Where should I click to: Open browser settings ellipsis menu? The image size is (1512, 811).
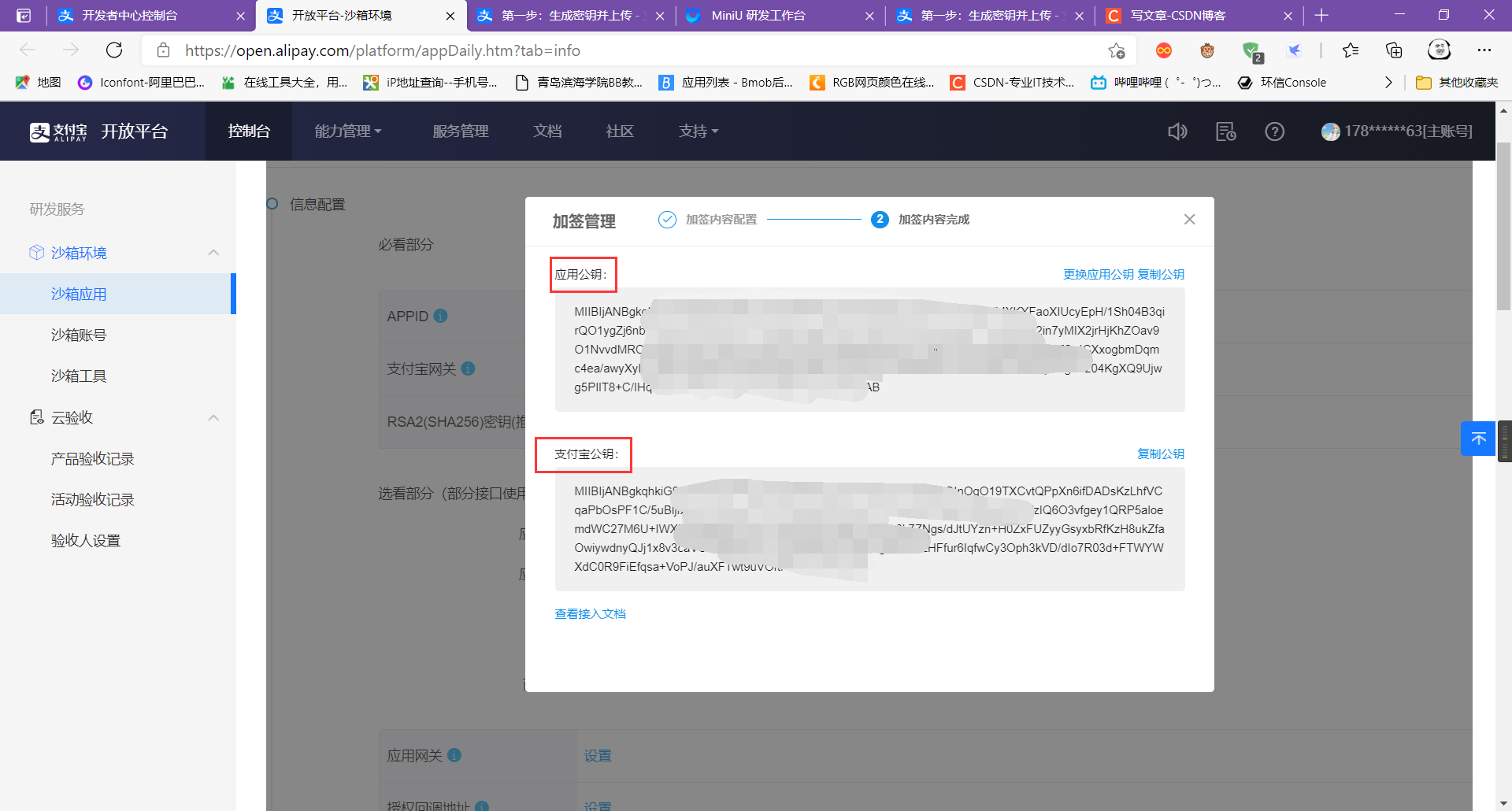(1484, 50)
